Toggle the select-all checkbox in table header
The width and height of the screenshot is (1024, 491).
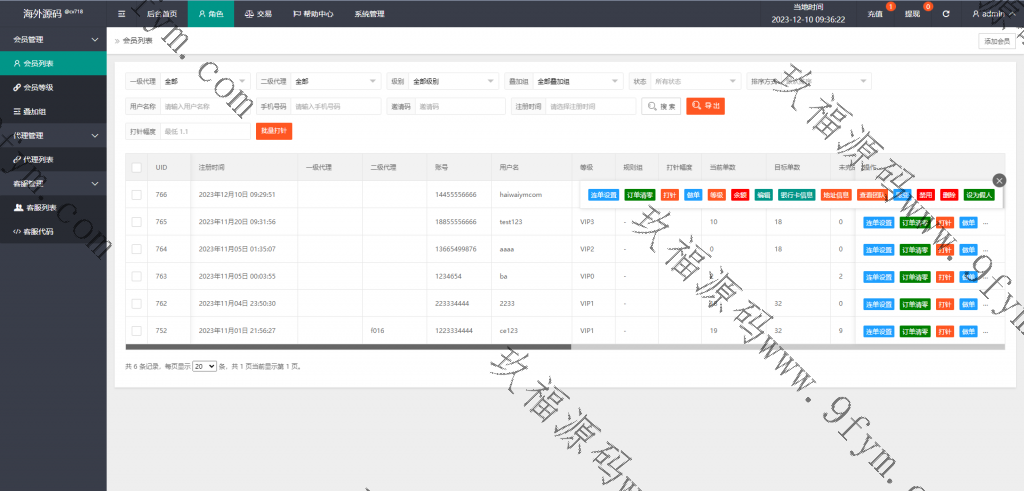136,167
